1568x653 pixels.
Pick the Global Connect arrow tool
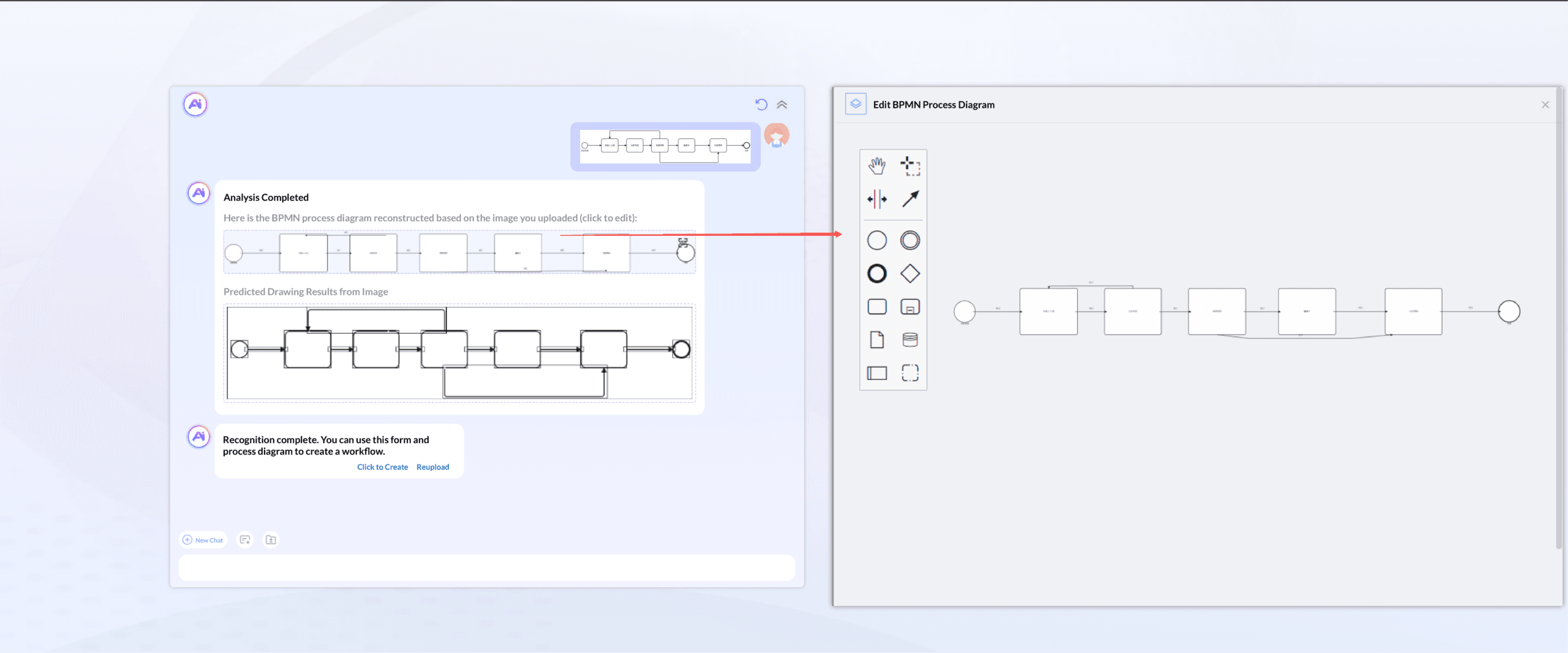coord(910,198)
